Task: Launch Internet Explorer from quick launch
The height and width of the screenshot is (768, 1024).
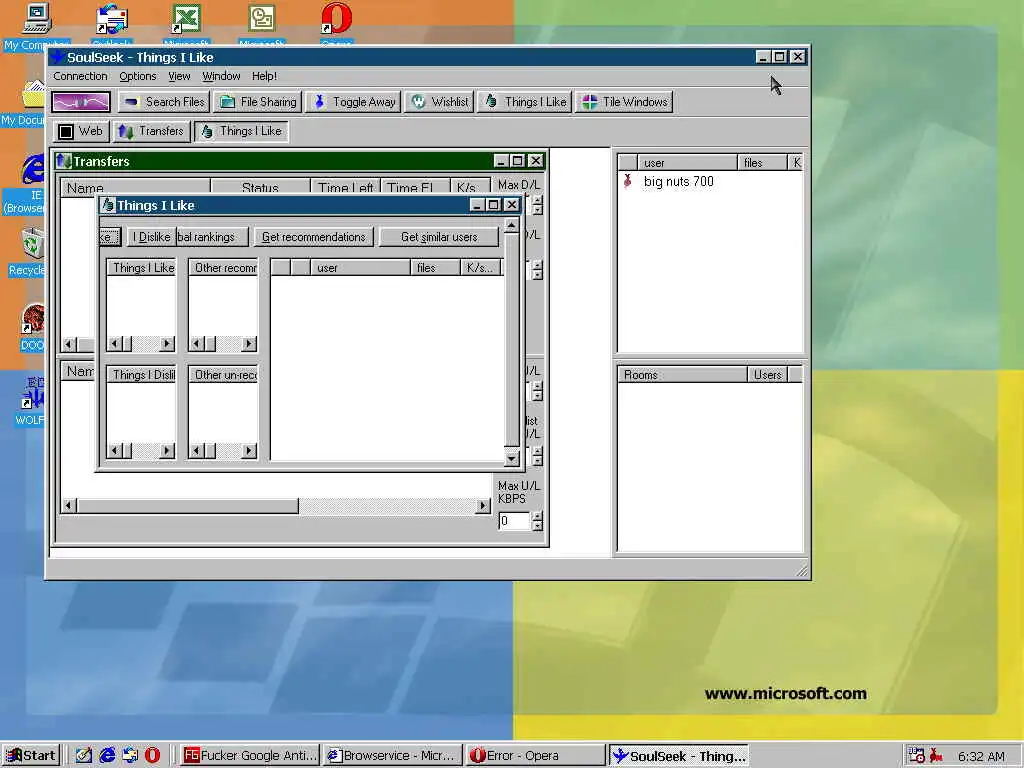Action: tap(107, 756)
